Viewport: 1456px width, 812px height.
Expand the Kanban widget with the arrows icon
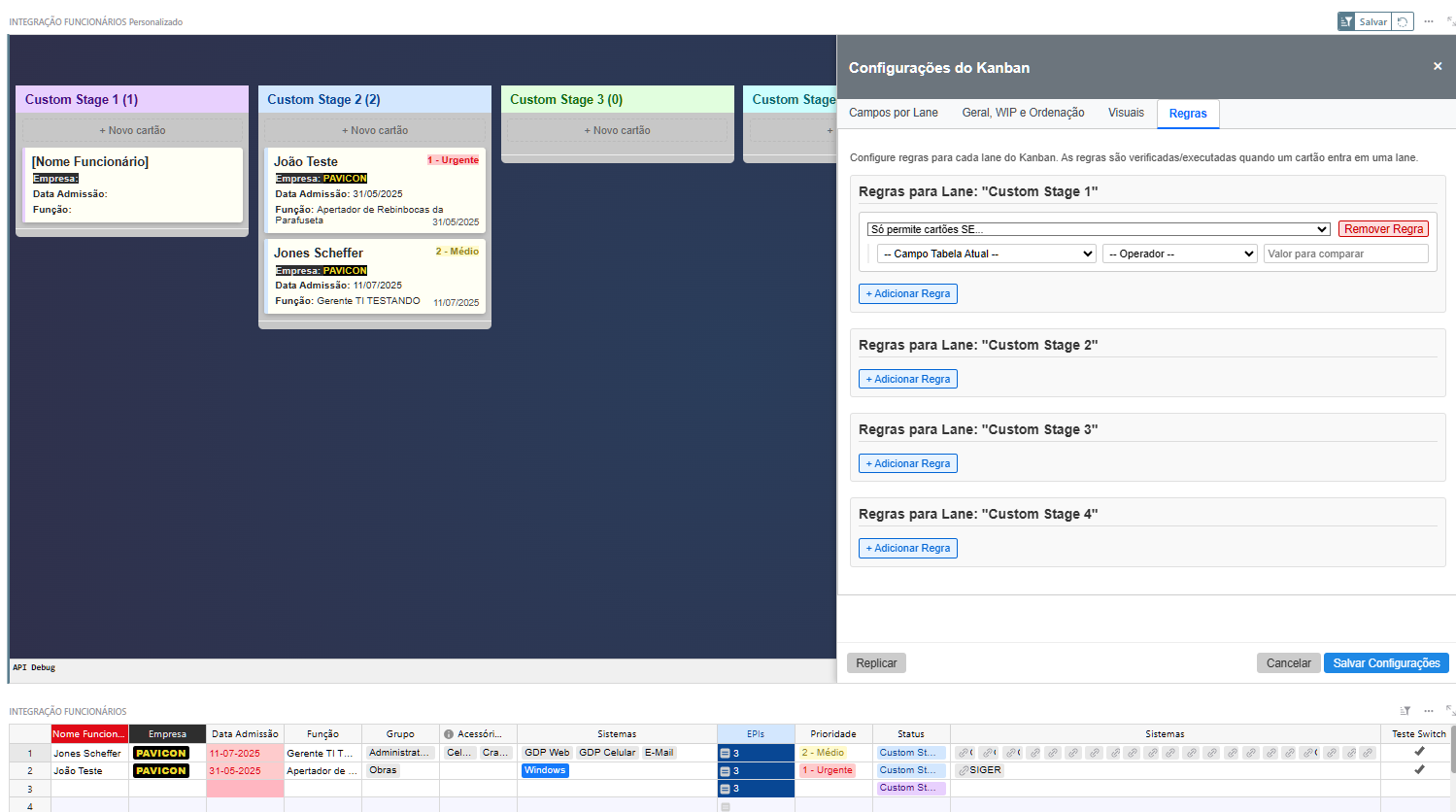point(1450,21)
